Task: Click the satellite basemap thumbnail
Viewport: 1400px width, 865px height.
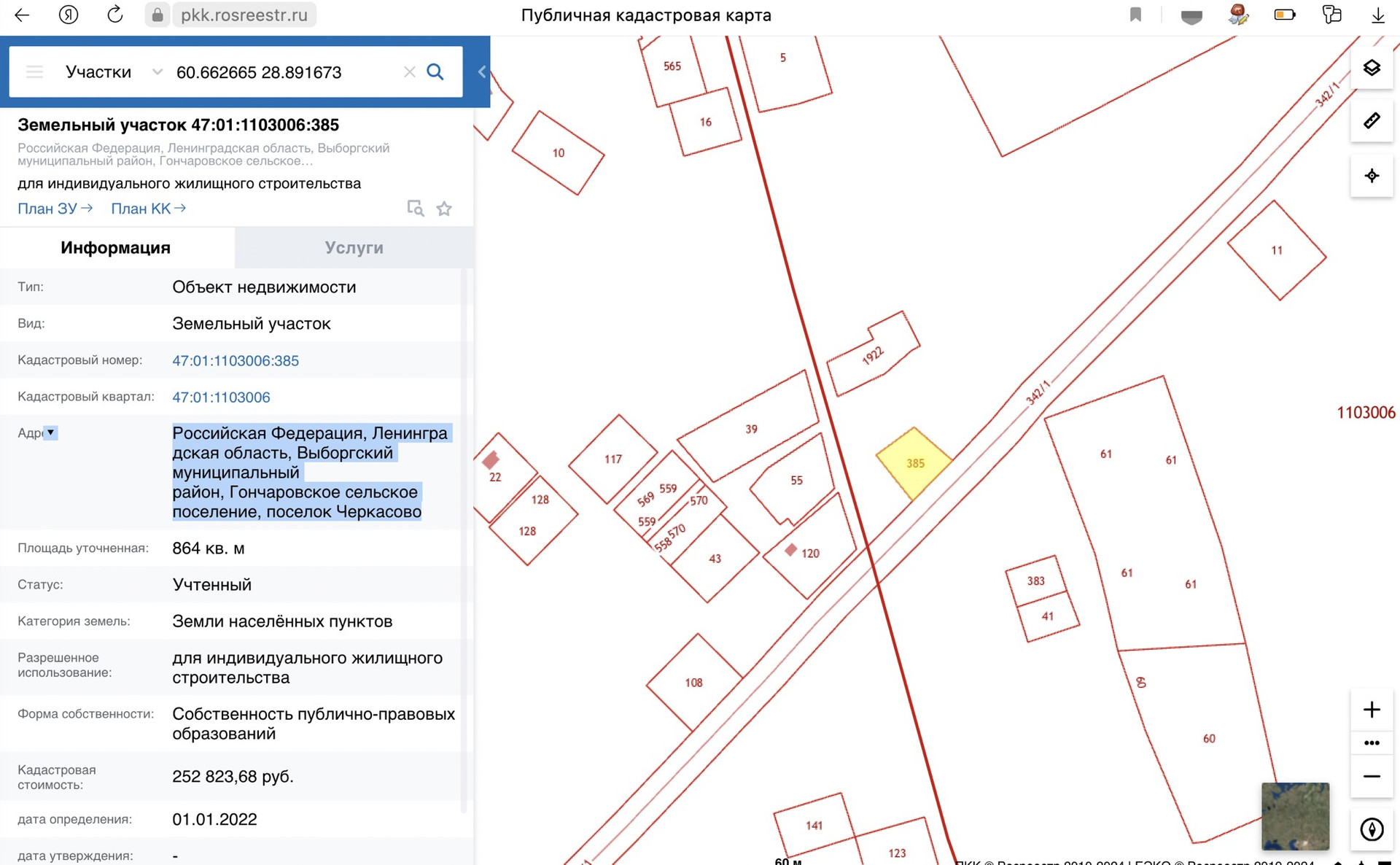Action: pos(1295,815)
